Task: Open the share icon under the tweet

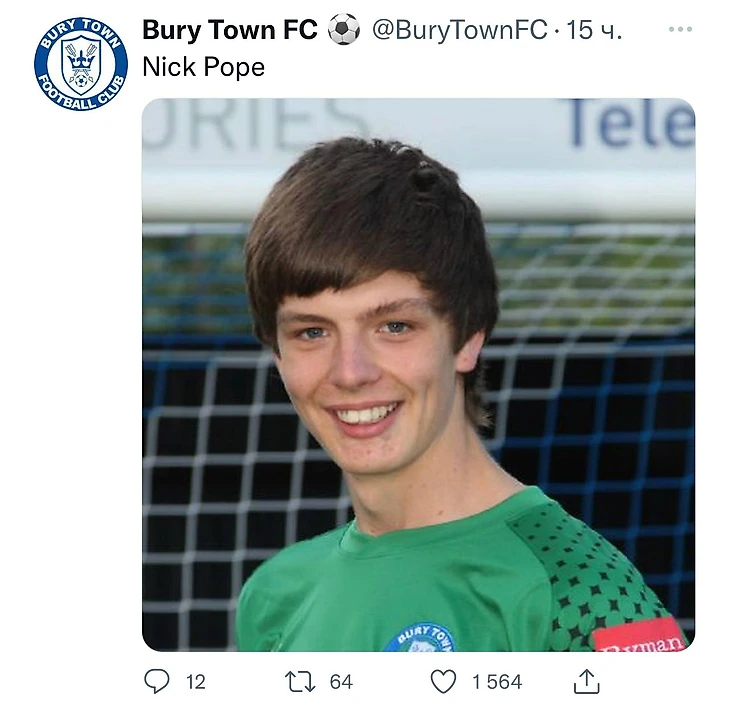Action: [x=586, y=681]
